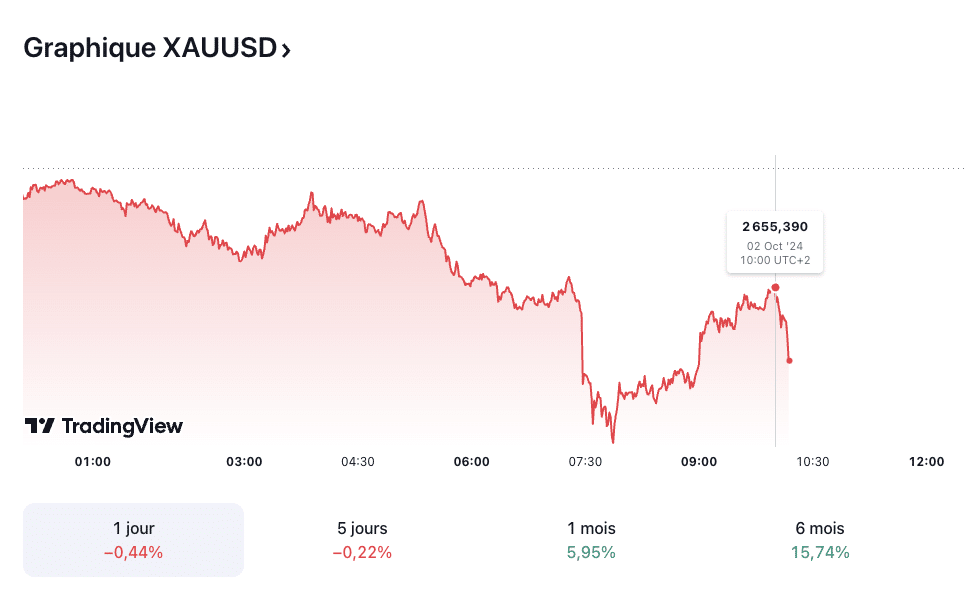This screenshot has height=593, width=966.
Task: Open the Graphique XAUUSD title link
Action: point(149,48)
